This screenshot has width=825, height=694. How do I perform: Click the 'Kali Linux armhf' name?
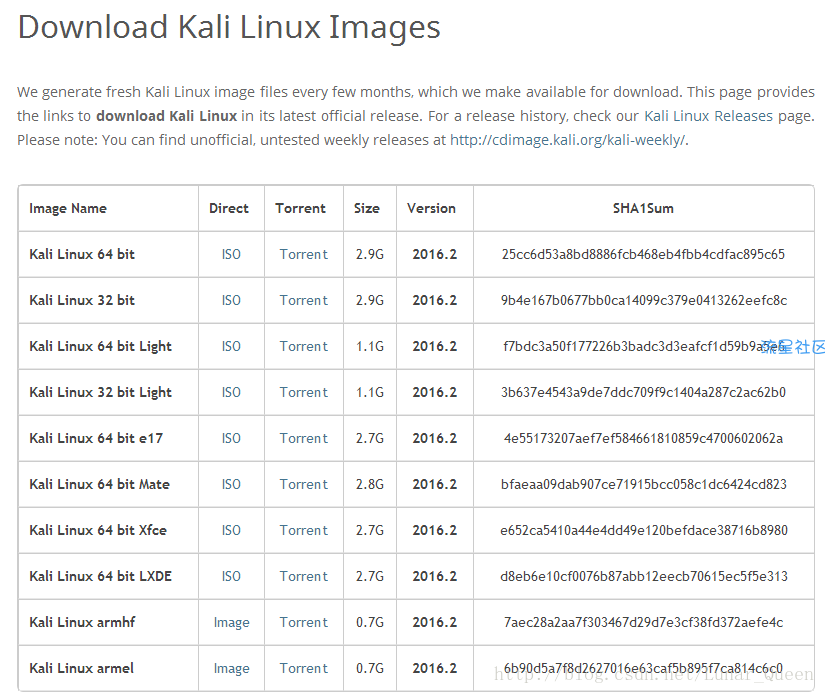point(82,622)
